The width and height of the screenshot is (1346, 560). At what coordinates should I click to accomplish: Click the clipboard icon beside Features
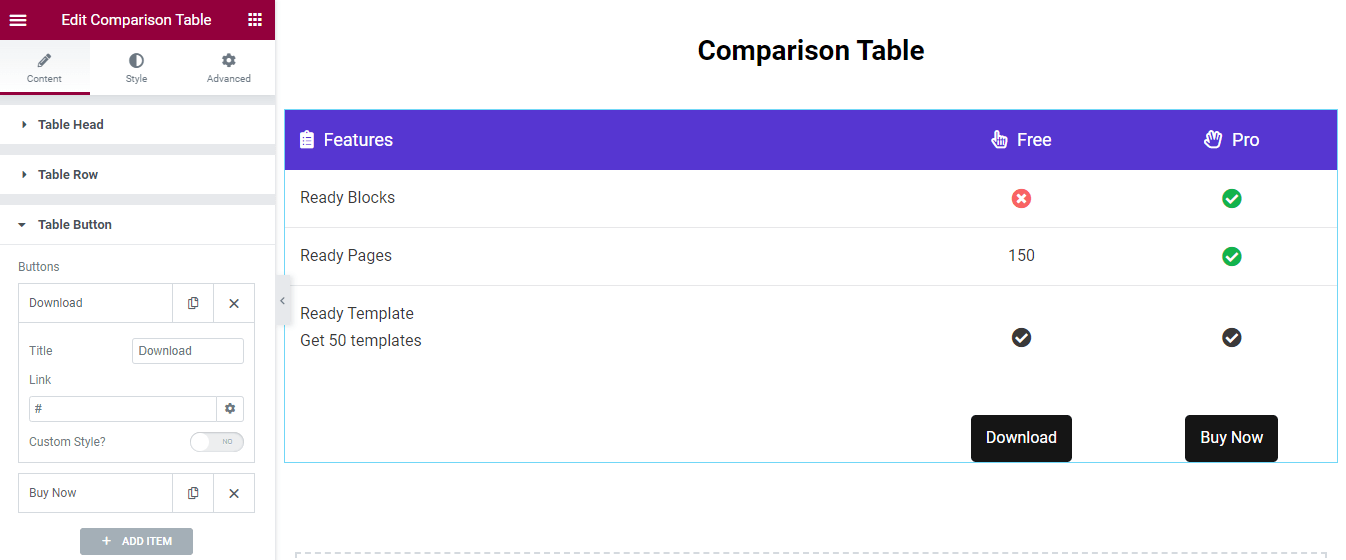pos(307,140)
